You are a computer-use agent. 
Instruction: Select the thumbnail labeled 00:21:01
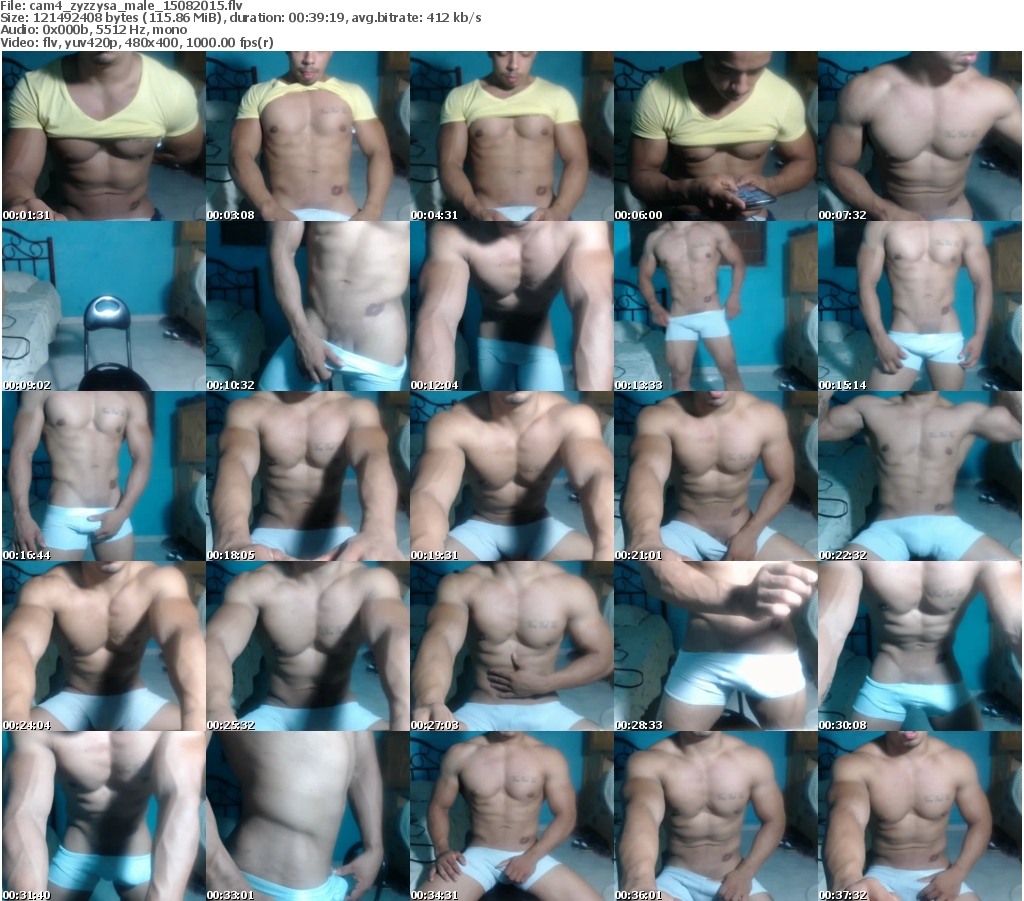tap(716, 476)
